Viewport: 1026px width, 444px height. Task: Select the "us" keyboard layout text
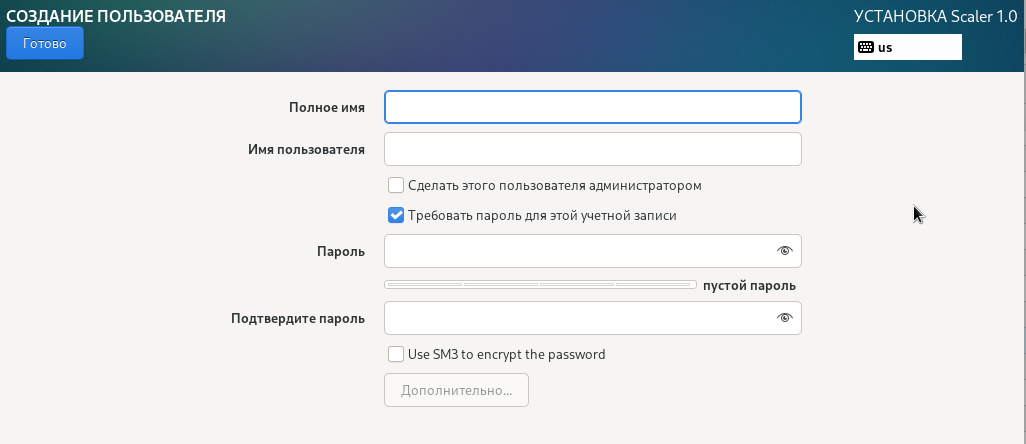pos(885,48)
